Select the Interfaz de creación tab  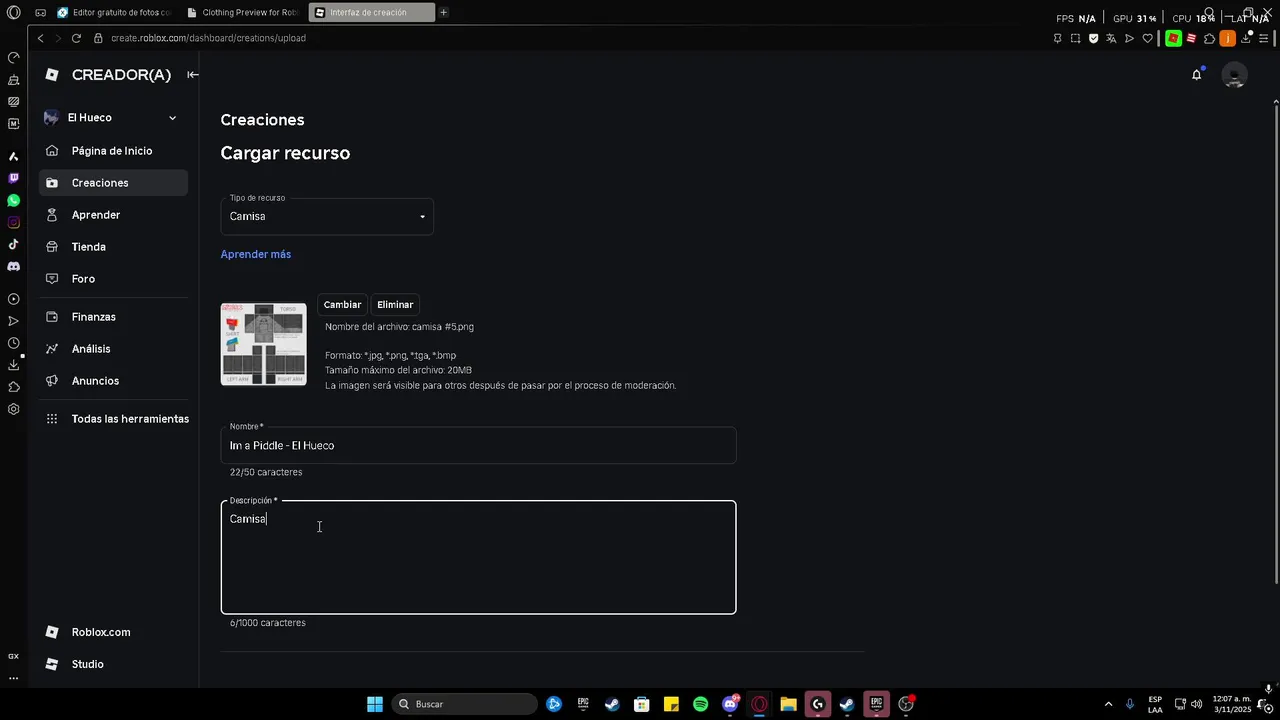point(372,13)
